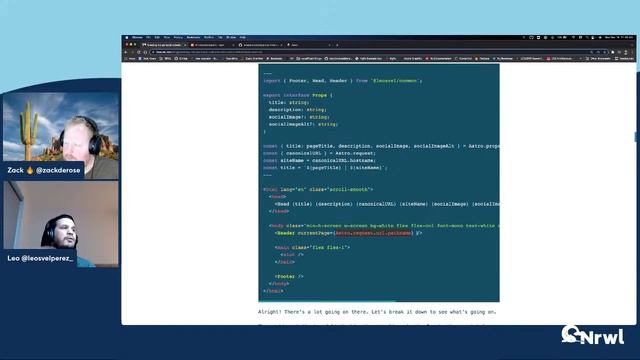Click the Leo @leosvelperez_ name label
640x360 pixels.
pyautogui.click(x=40, y=258)
